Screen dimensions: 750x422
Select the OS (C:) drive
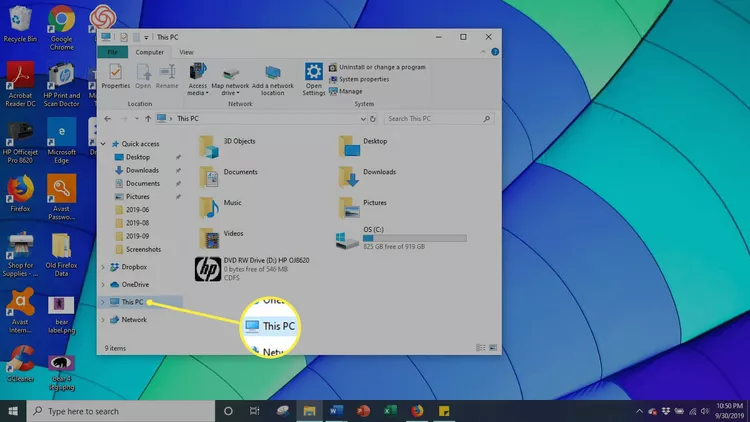(x=400, y=238)
